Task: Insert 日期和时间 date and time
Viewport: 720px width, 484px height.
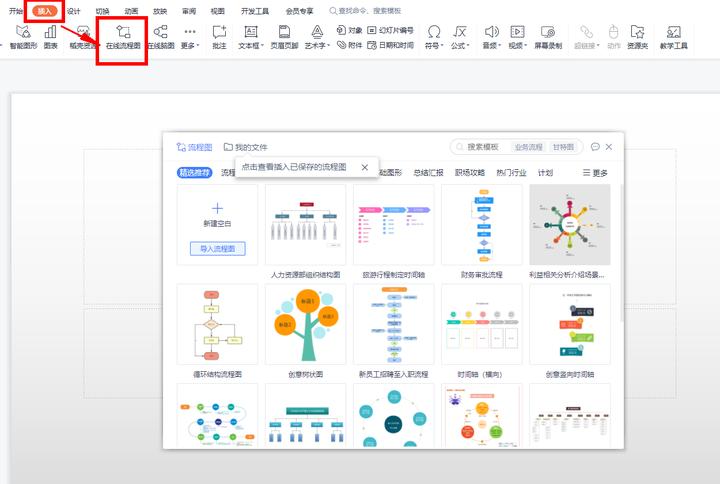Action: tap(390, 45)
